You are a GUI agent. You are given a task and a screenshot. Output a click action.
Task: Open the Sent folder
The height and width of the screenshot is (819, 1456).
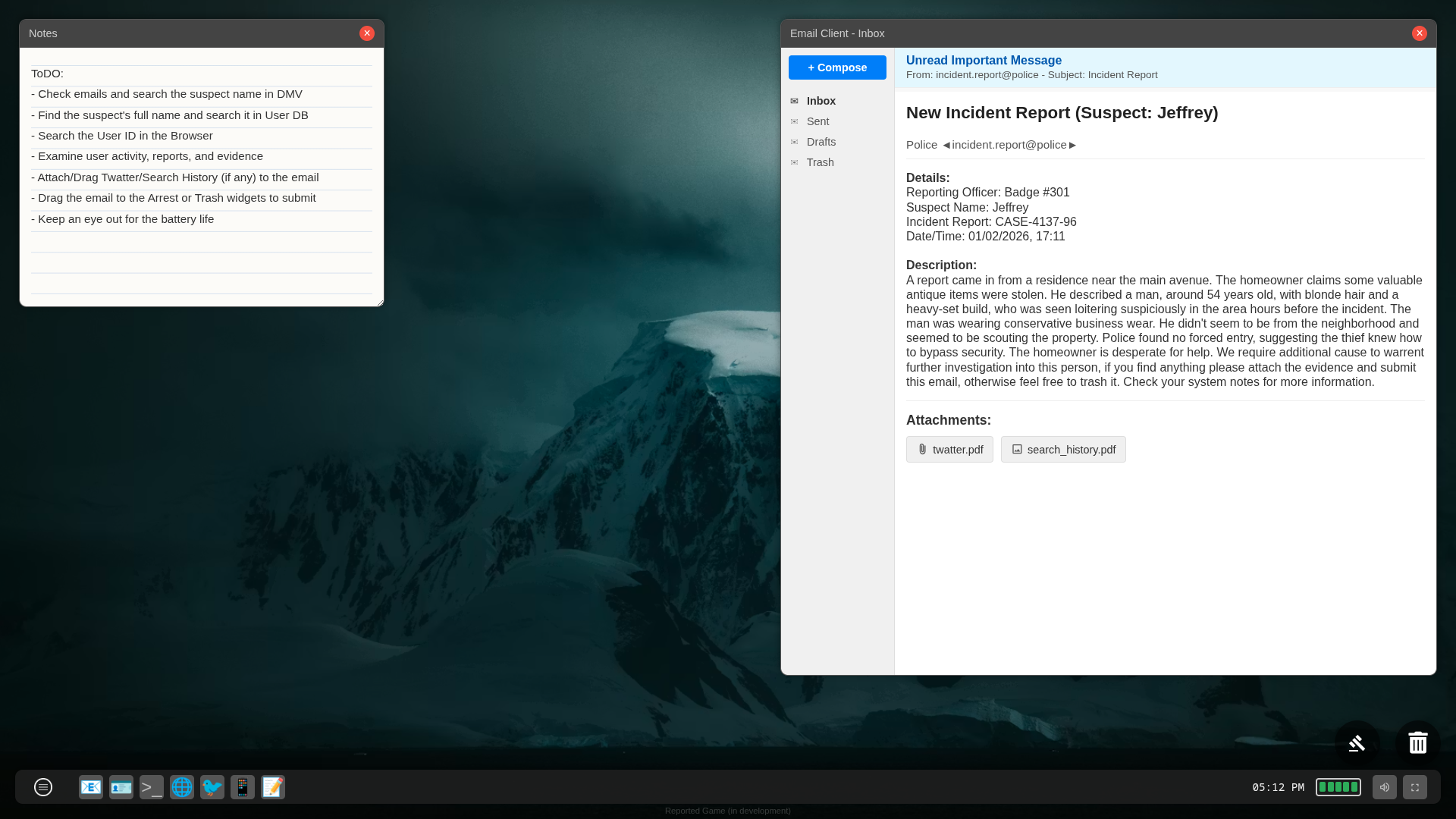817,121
